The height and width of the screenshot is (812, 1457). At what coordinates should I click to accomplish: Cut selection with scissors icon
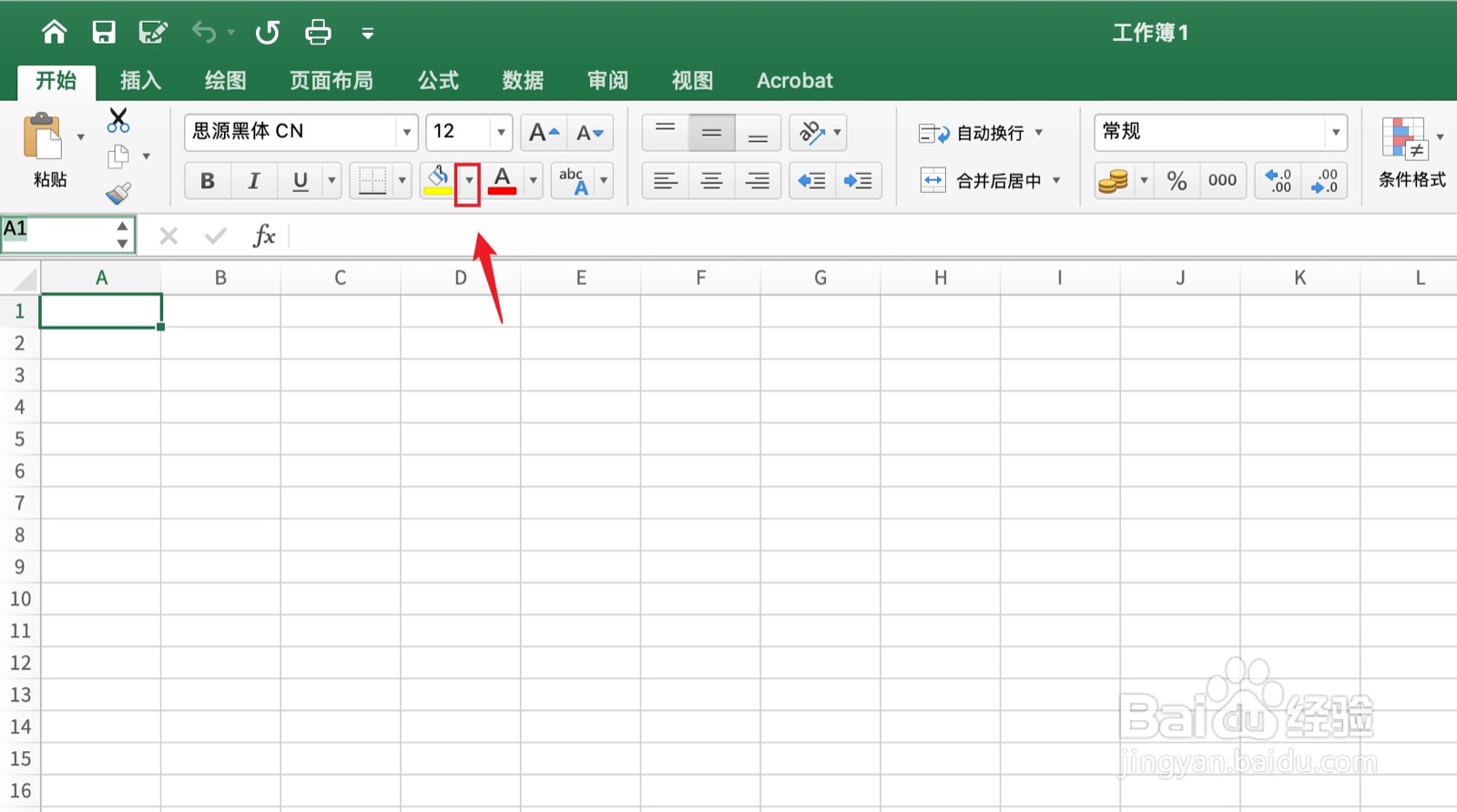(118, 120)
